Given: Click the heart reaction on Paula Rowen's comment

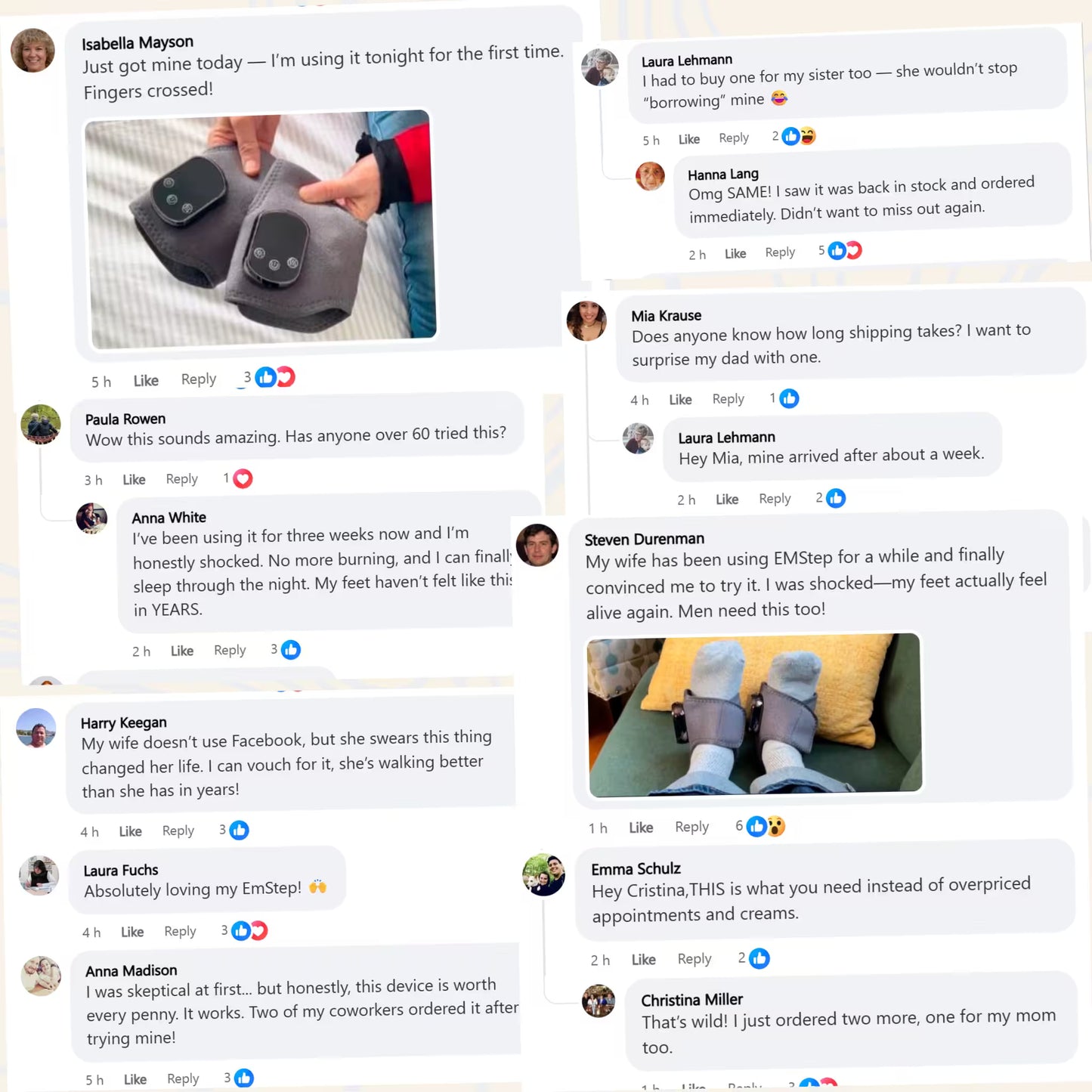Looking at the screenshot, I should [x=243, y=478].
